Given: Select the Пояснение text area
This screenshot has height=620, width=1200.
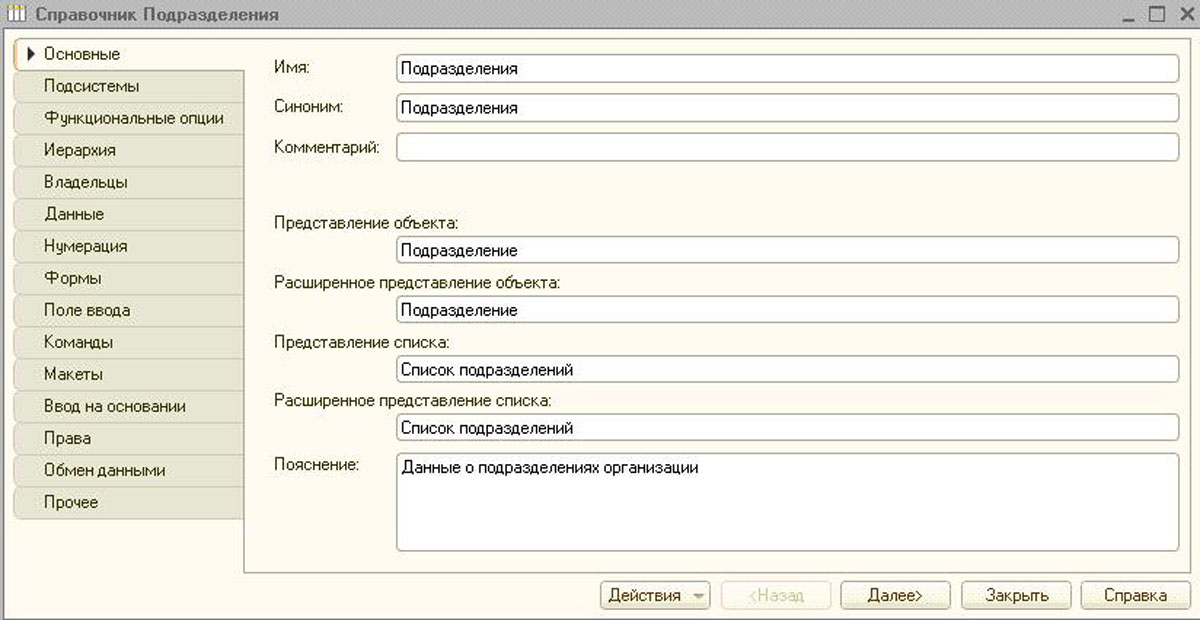Looking at the screenshot, I should pos(788,500).
